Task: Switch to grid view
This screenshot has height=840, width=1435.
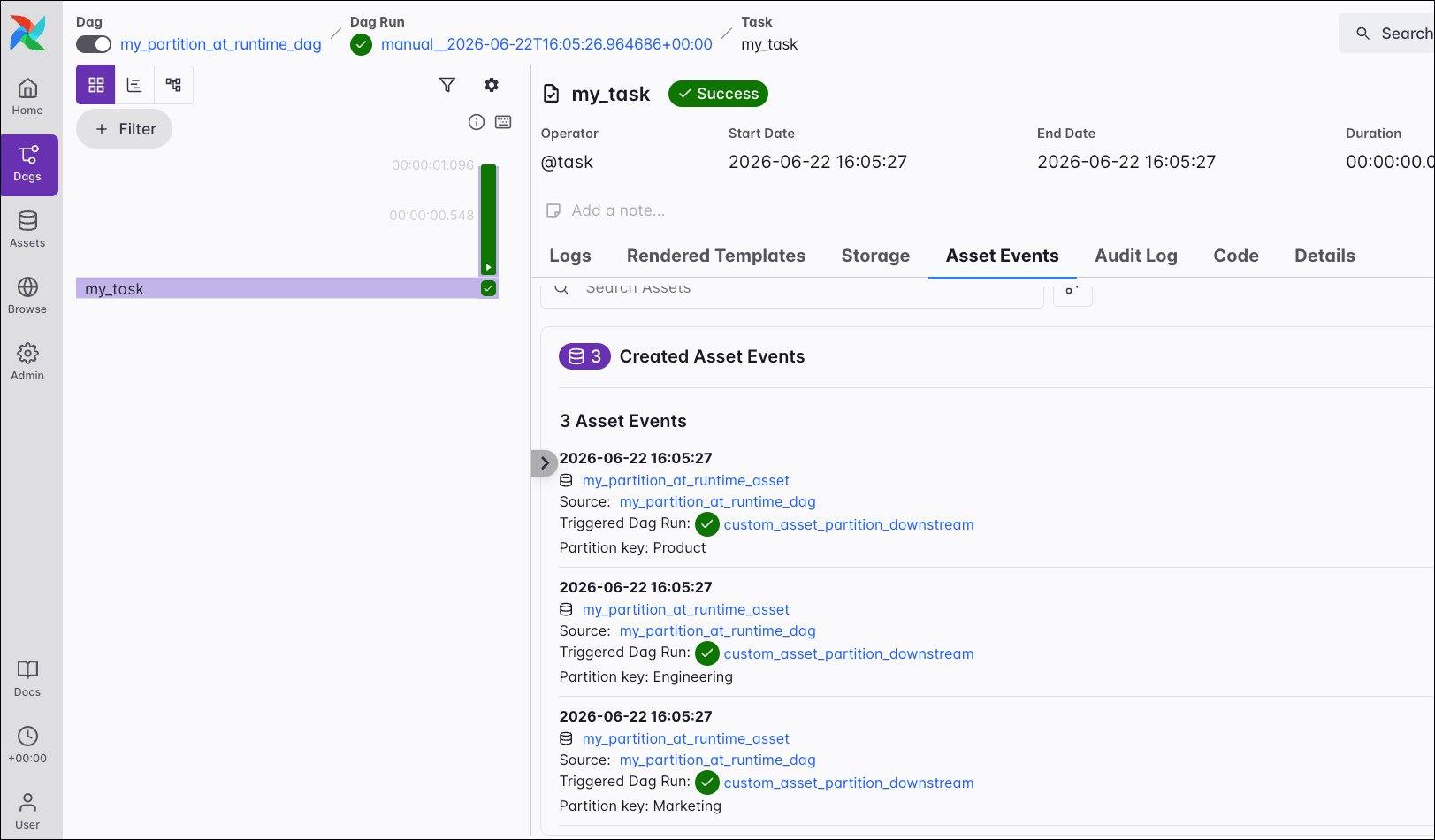Action: click(x=95, y=85)
